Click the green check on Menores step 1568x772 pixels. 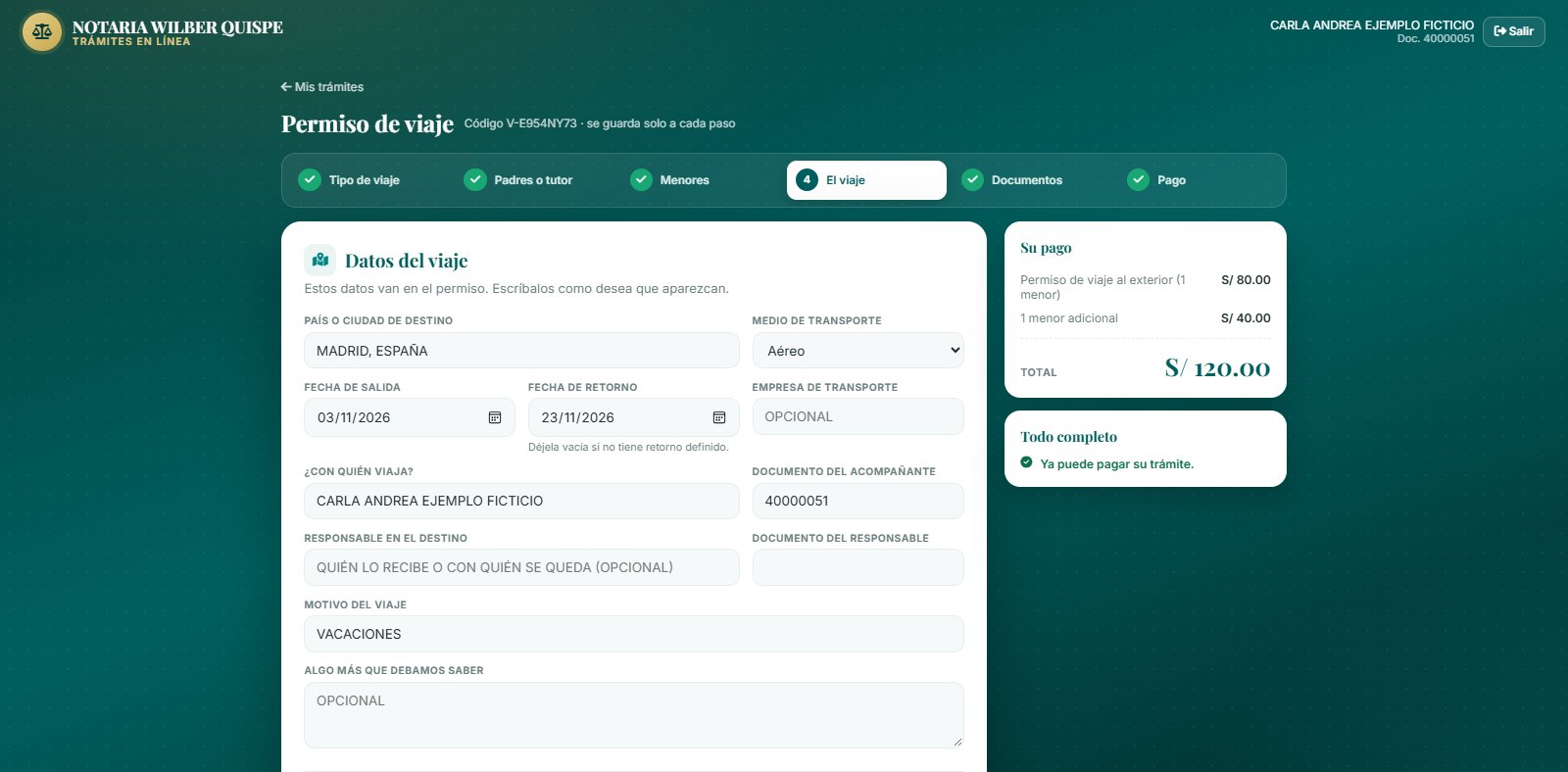point(641,180)
